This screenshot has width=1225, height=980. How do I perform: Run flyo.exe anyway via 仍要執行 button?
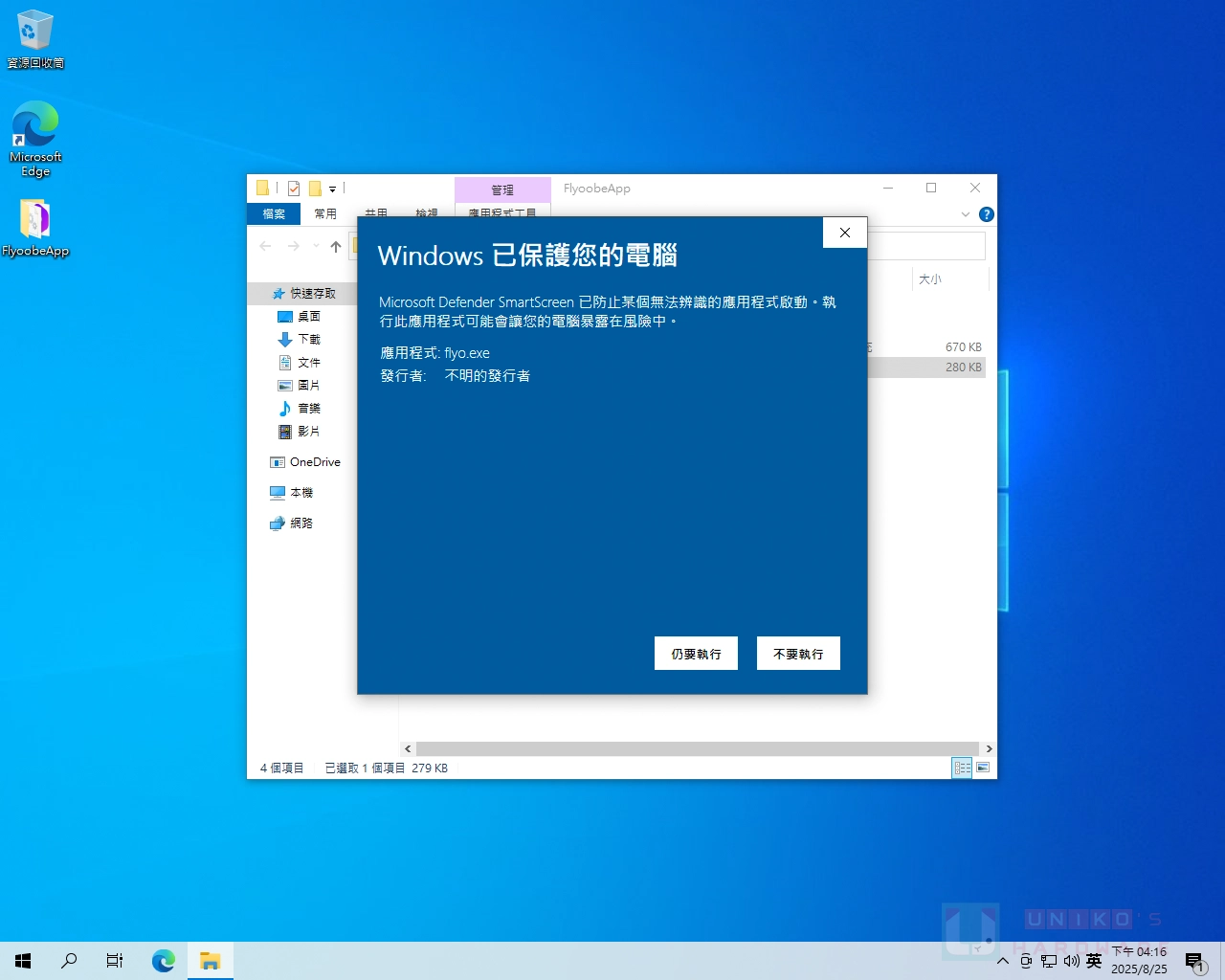click(x=696, y=654)
